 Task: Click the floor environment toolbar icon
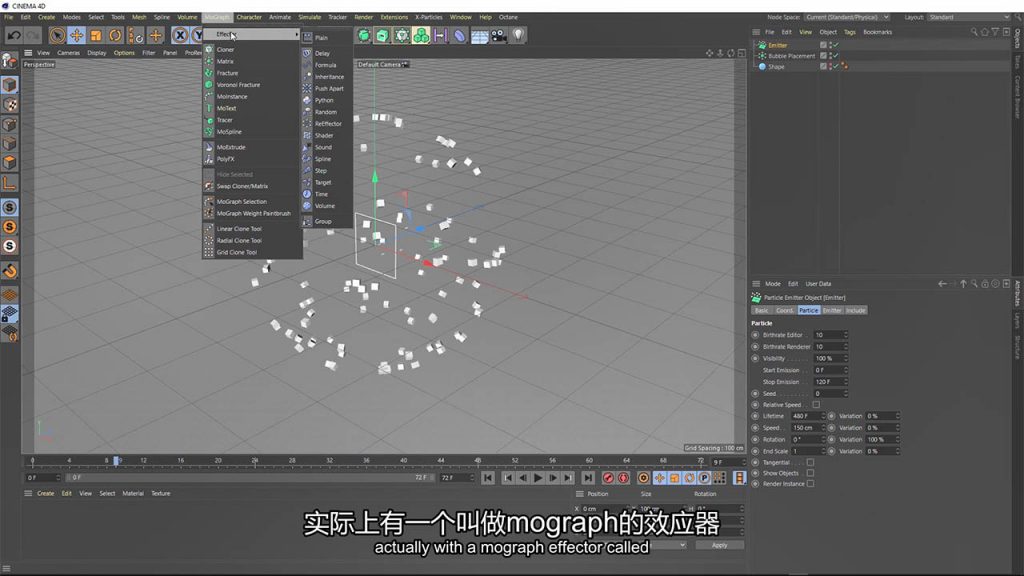(x=479, y=35)
